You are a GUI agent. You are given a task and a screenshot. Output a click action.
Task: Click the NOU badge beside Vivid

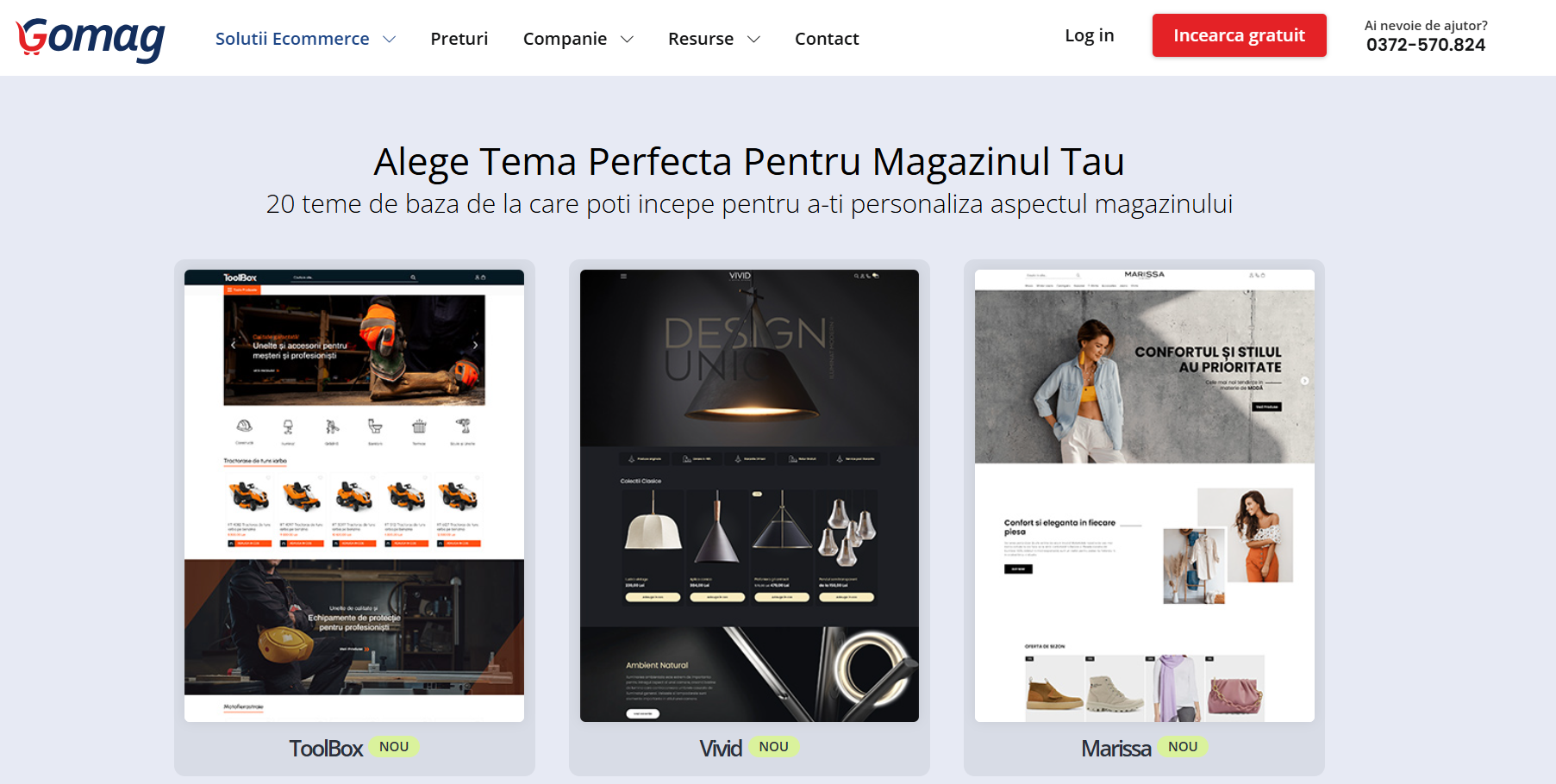coord(773,747)
